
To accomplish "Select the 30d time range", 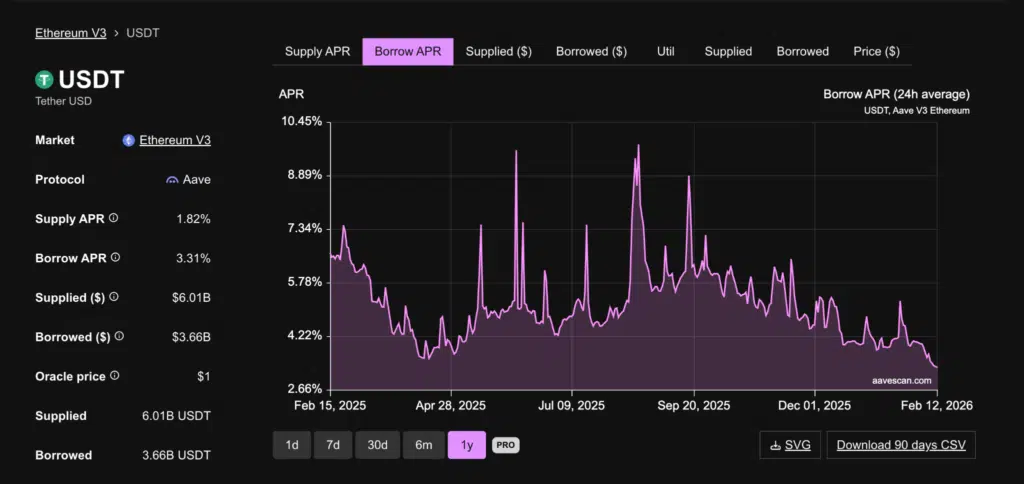I will click(377, 445).
